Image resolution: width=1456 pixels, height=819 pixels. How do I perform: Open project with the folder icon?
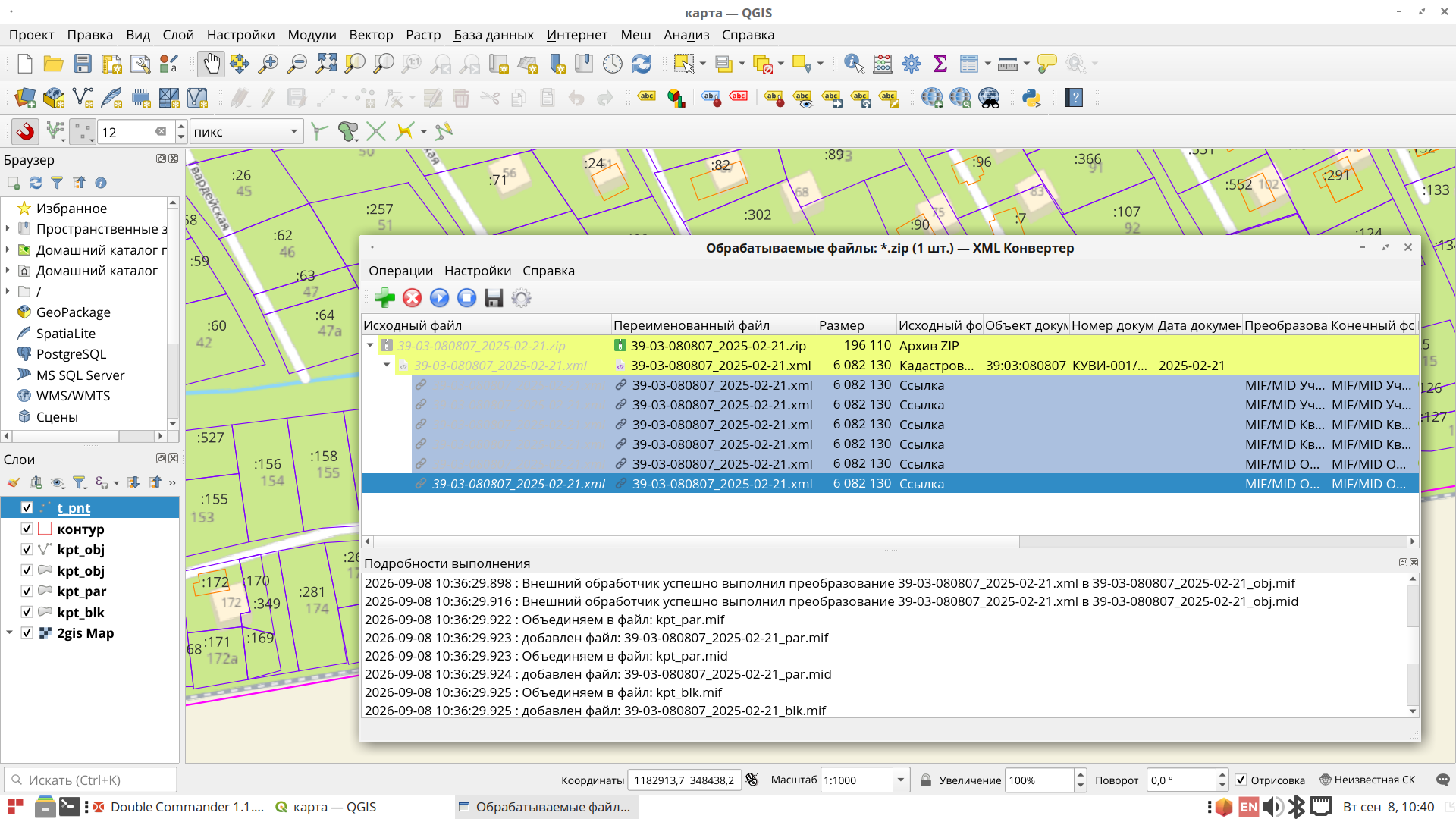point(53,64)
